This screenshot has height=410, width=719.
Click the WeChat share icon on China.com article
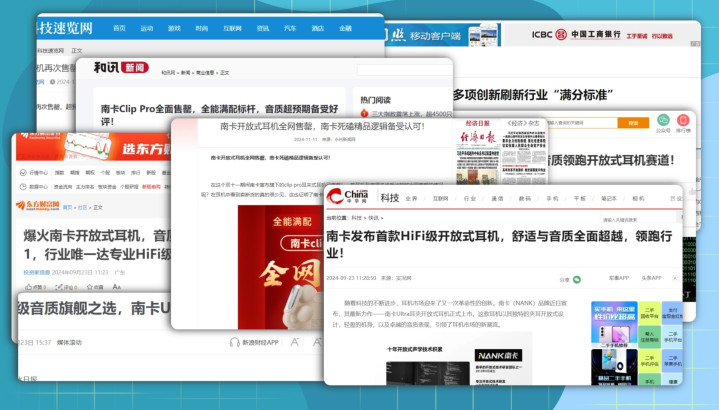[577, 279]
